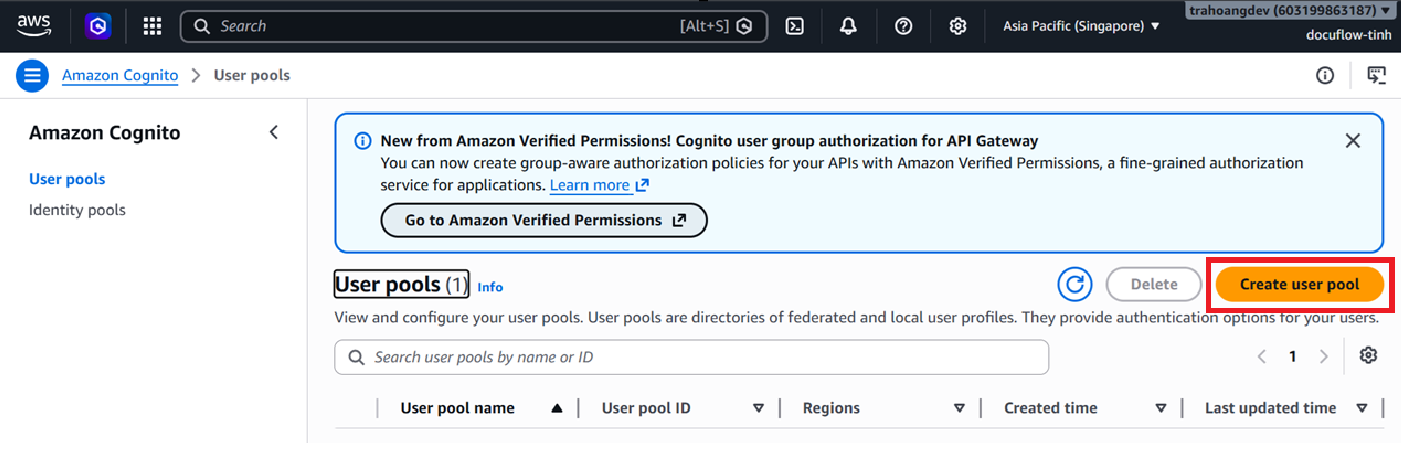Select User pools in sidebar
This screenshot has height=454, width=1401.
(67, 179)
